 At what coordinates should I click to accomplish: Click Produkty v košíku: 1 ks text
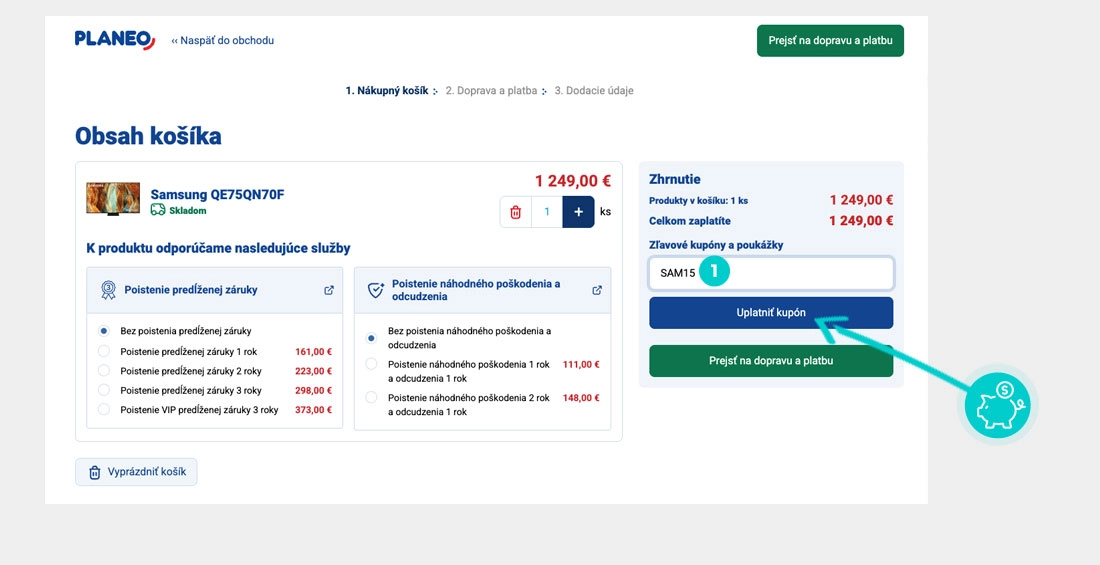click(x=698, y=201)
